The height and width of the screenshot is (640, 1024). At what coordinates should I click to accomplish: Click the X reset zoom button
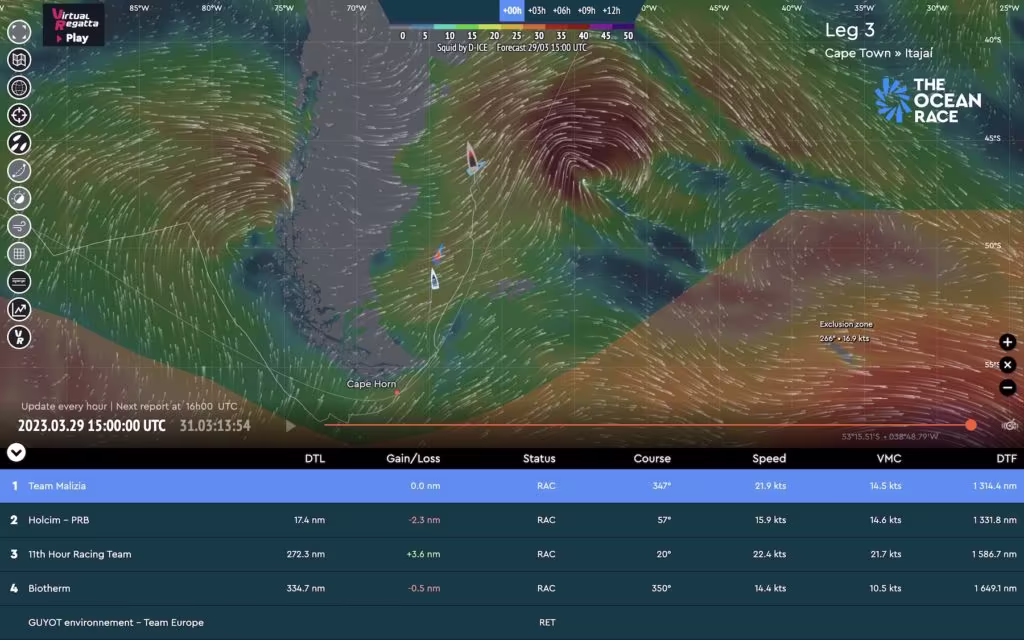pyautogui.click(x=1008, y=365)
